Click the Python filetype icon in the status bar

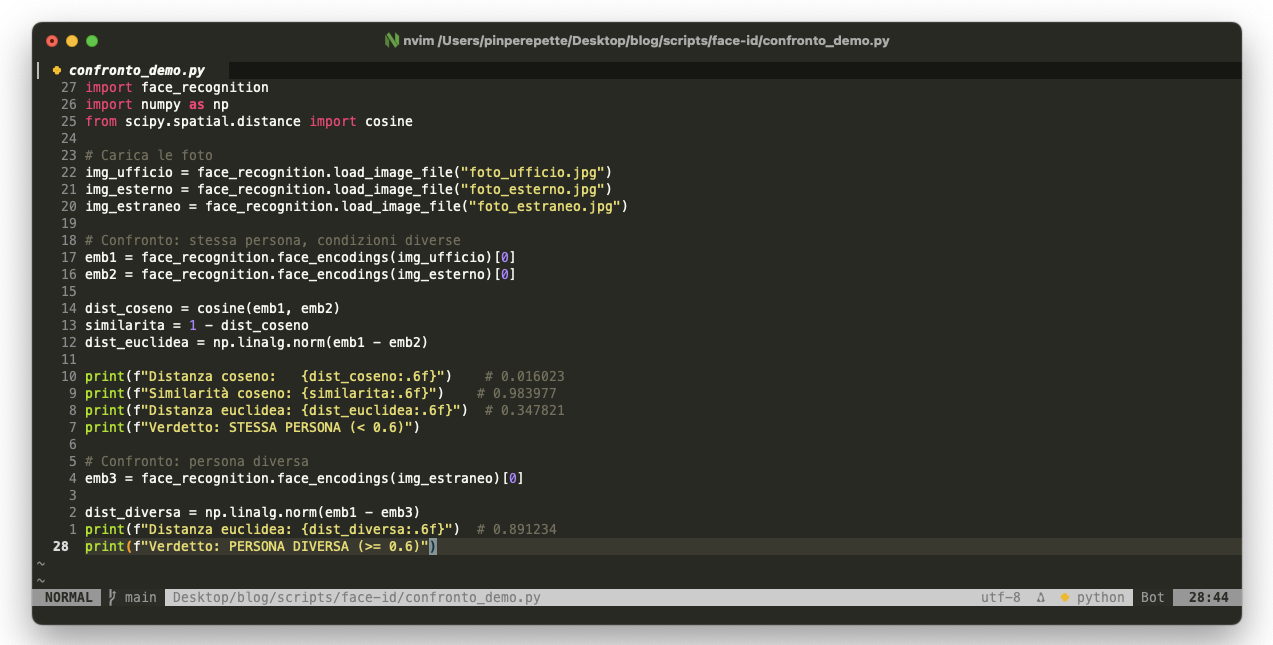[1064, 597]
